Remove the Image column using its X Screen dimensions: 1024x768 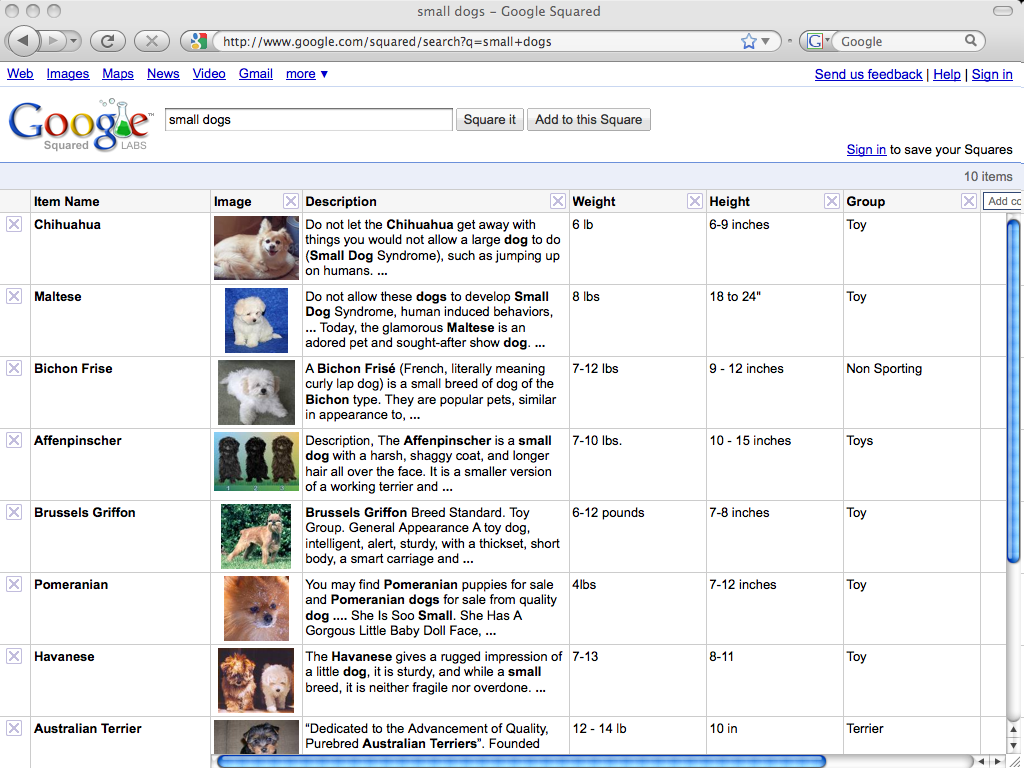(x=290, y=201)
